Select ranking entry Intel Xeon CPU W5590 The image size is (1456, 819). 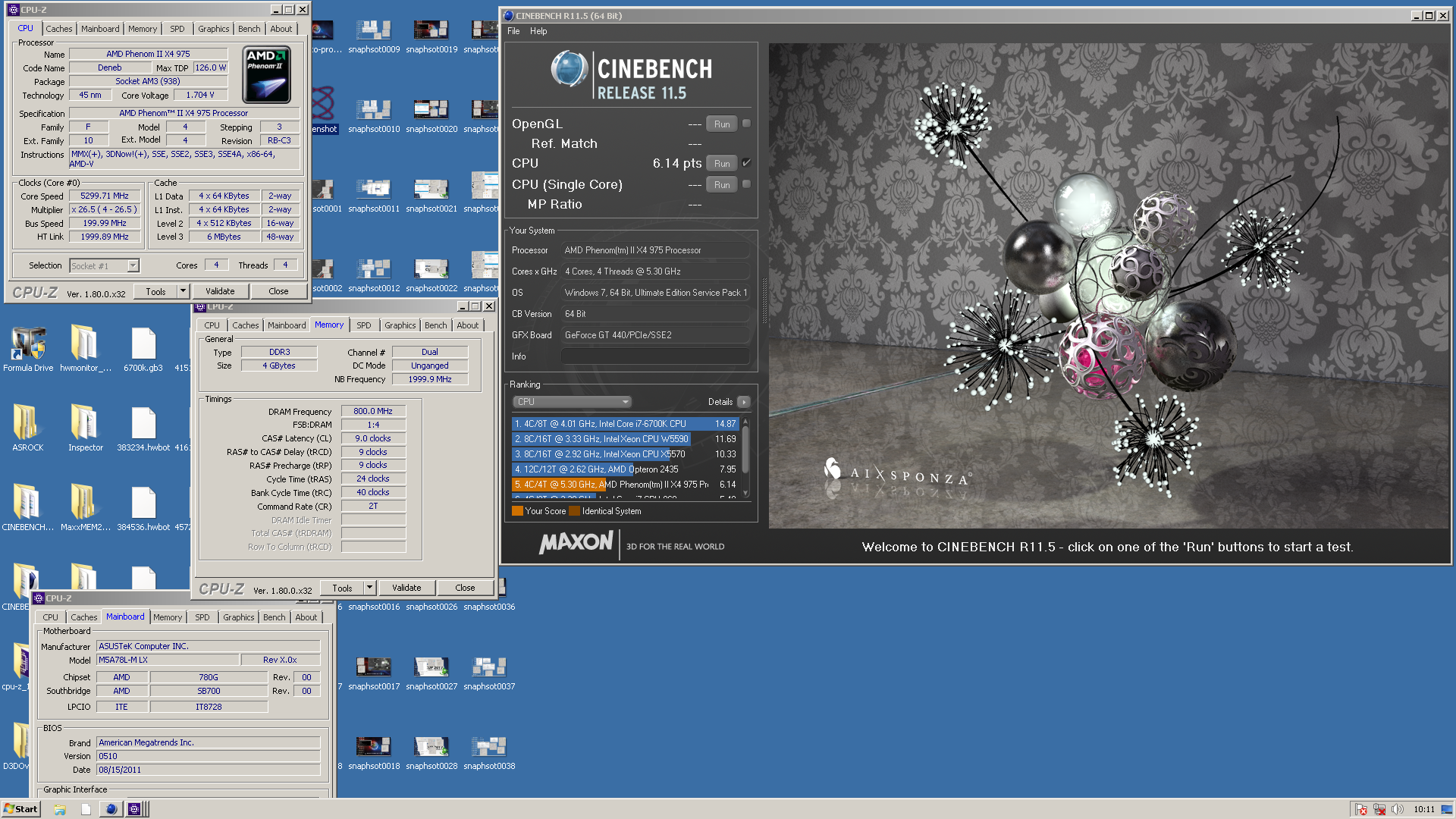pos(625,439)
